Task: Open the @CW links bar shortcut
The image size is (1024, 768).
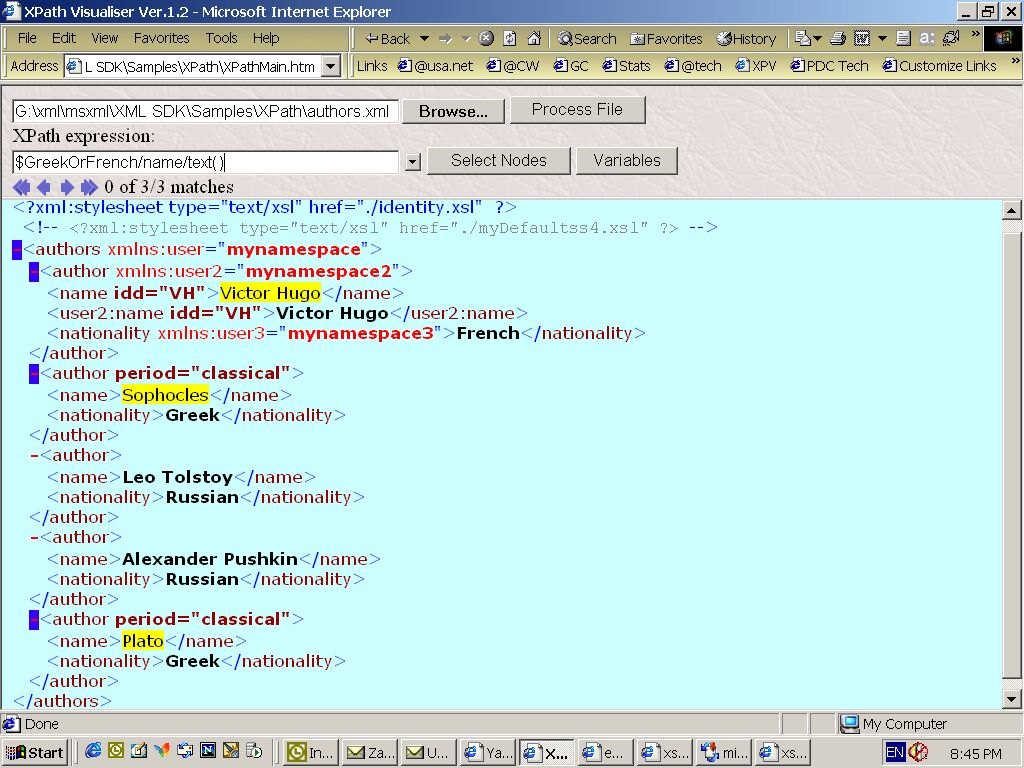Action: [x=513, y=66]
